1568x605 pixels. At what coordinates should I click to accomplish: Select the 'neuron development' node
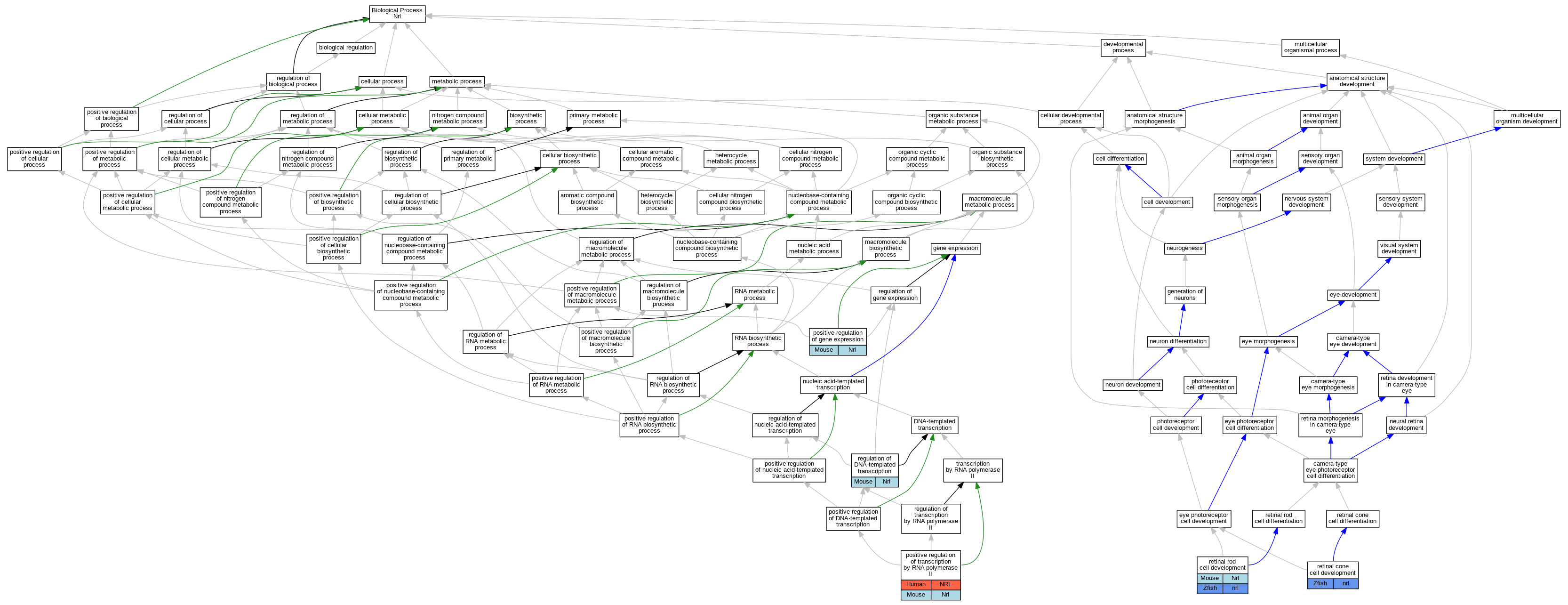point(1133,385)
